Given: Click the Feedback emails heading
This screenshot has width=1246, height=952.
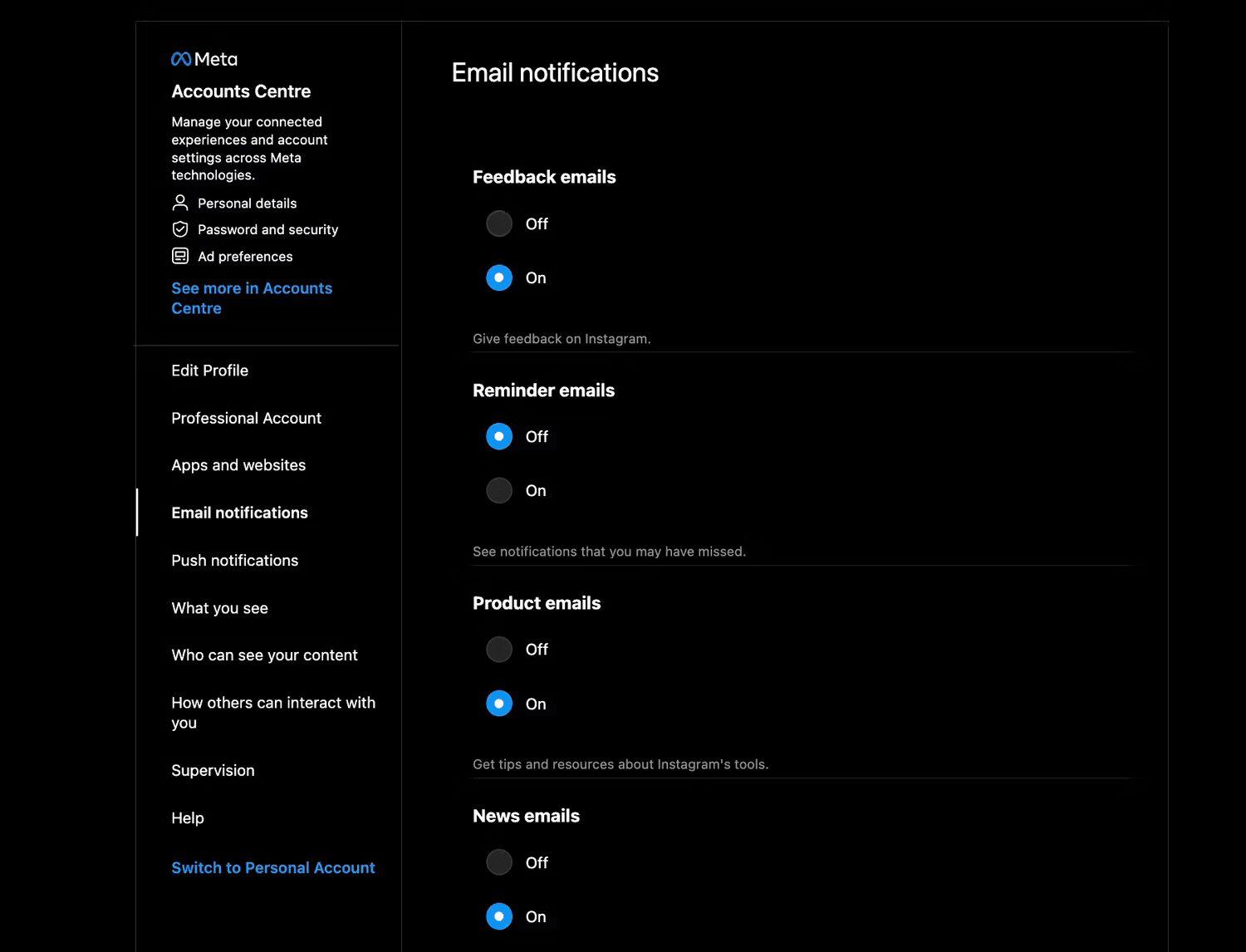Looking at the screenshot, I should click(x=544, y=177).
